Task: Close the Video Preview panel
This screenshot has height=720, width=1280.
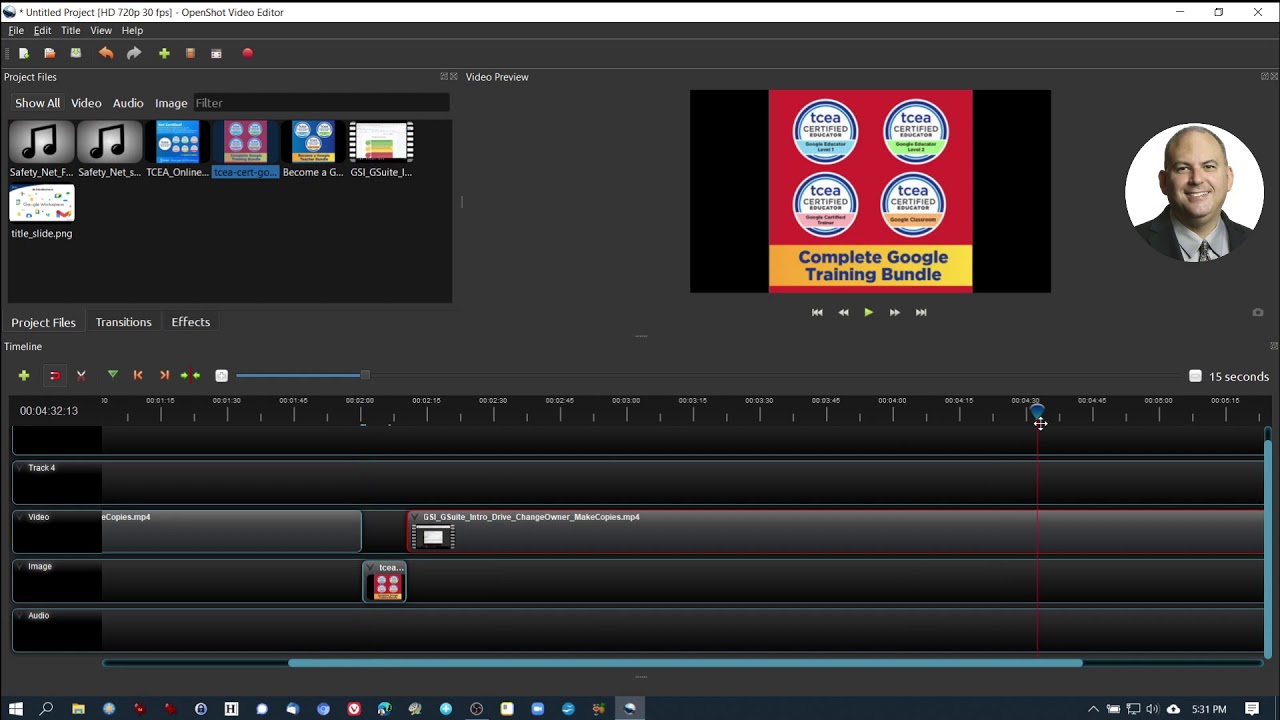Action: (1274, 77)
